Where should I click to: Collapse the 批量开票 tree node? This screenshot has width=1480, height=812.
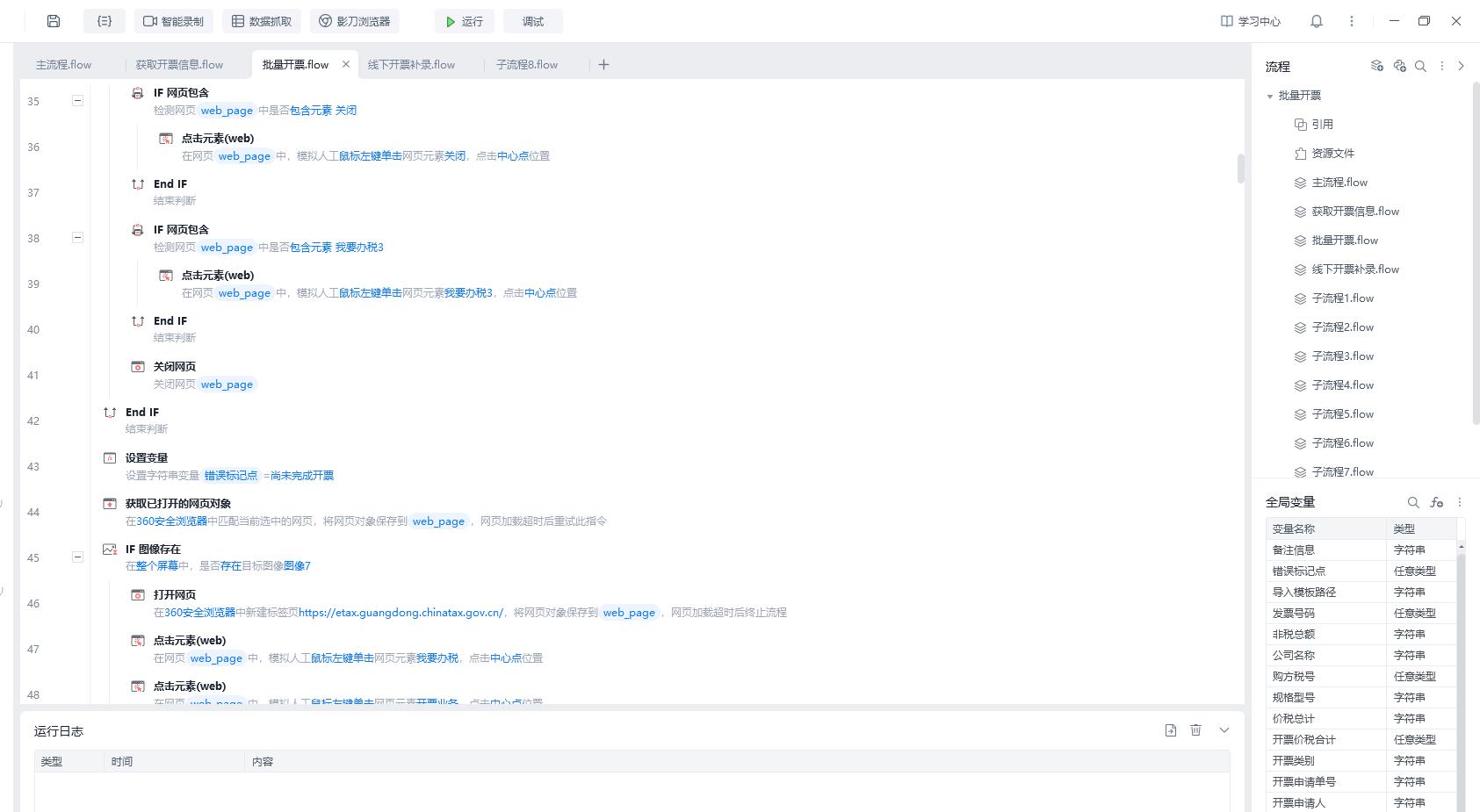pos(1270,96)
